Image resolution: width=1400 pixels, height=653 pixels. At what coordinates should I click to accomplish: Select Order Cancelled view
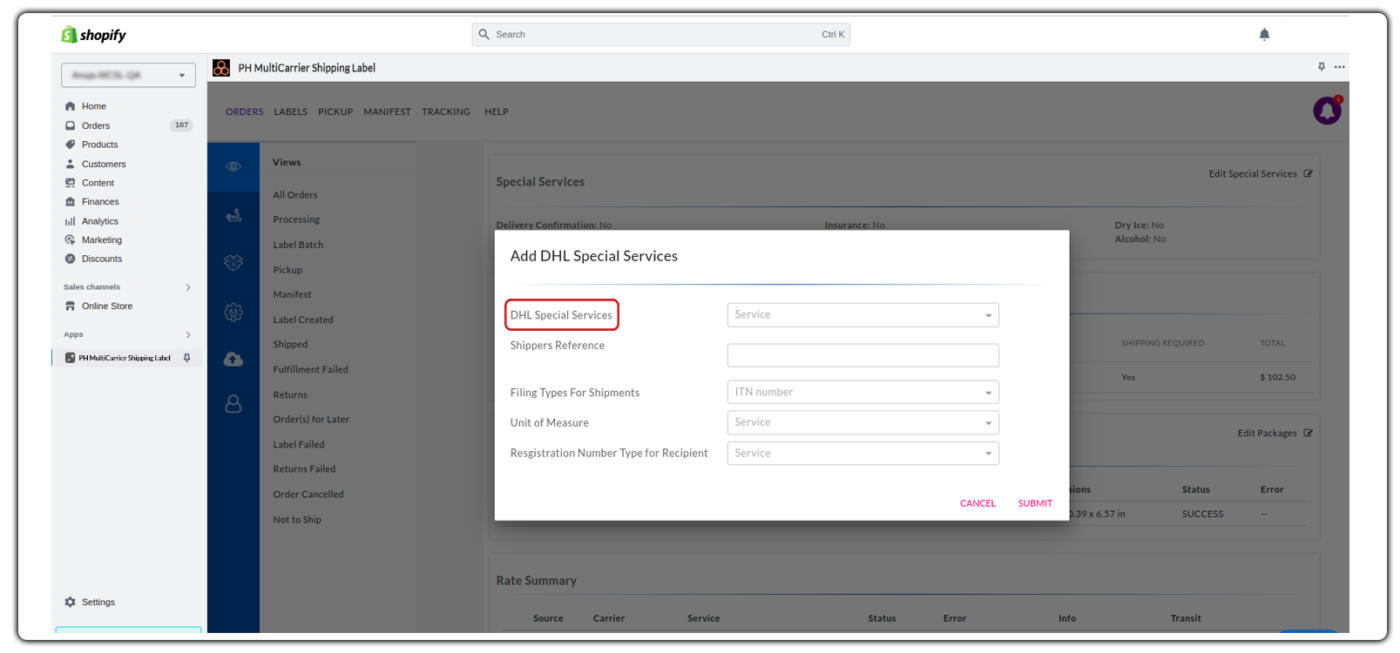pyautogui.click(x=308, y=494)
